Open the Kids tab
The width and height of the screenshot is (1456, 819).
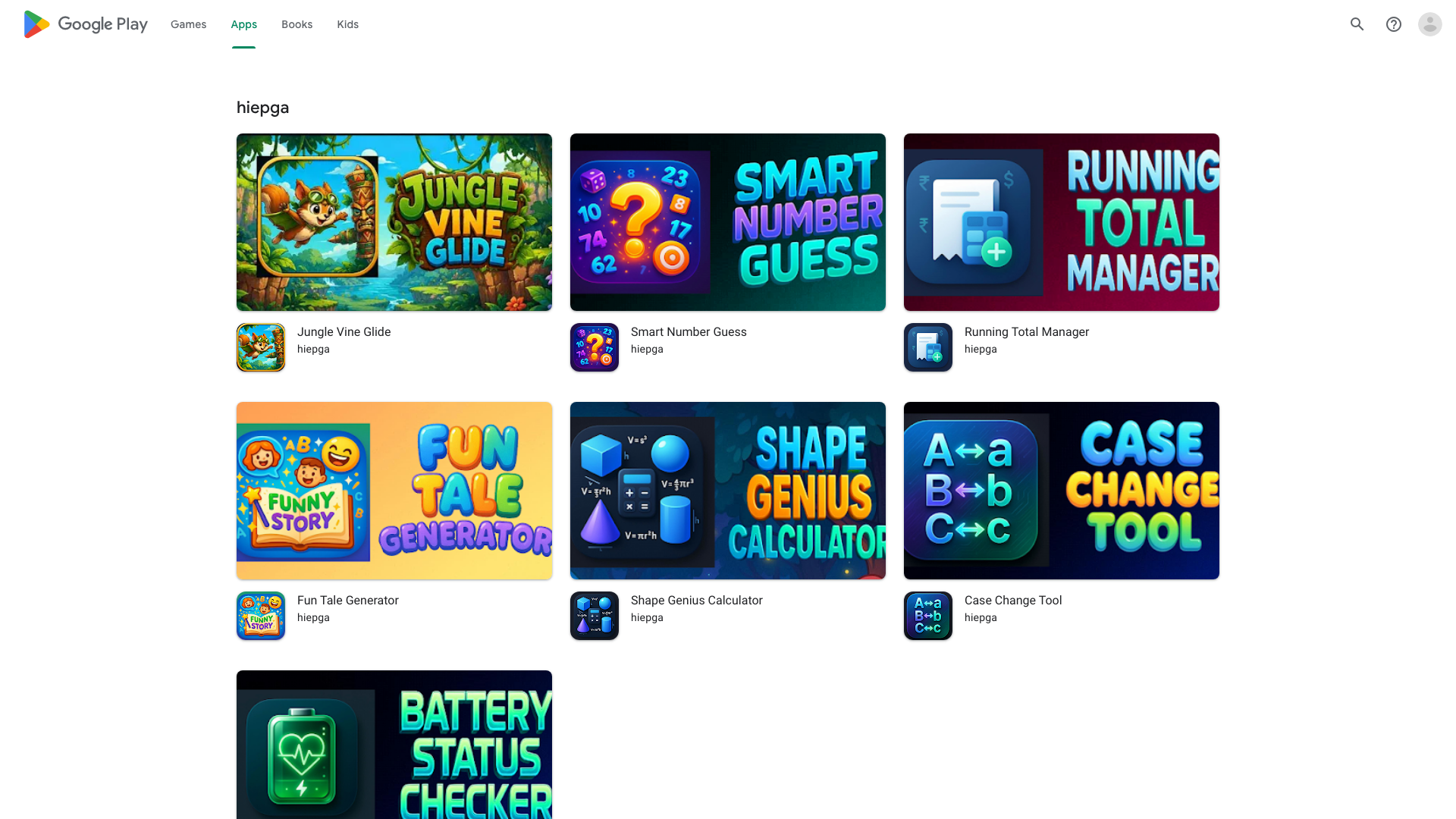coord(348,24)
